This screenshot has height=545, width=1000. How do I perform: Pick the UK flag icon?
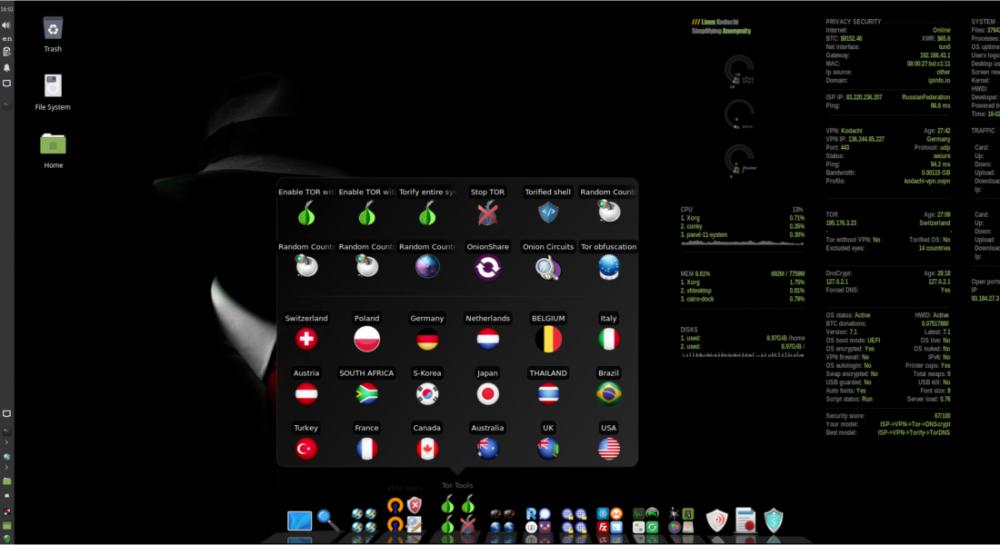click(548, 449)
